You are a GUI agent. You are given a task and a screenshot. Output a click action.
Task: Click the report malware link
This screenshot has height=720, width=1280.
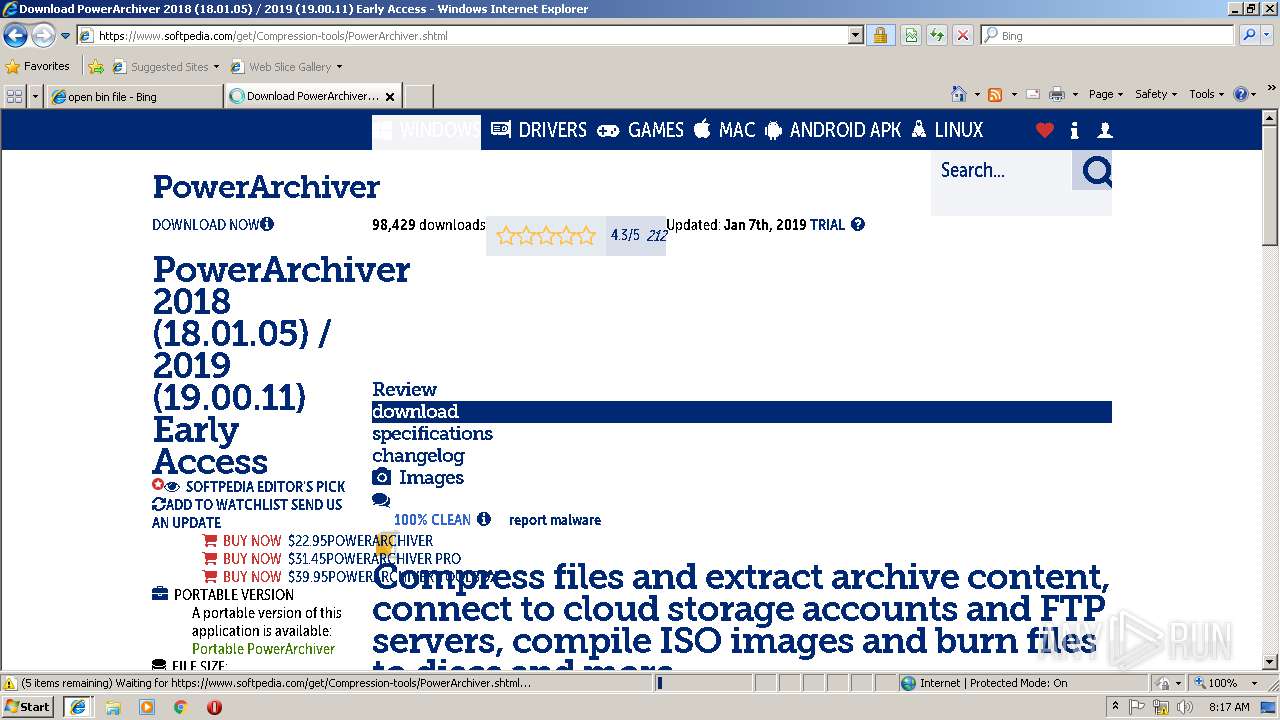click(555, 520)
